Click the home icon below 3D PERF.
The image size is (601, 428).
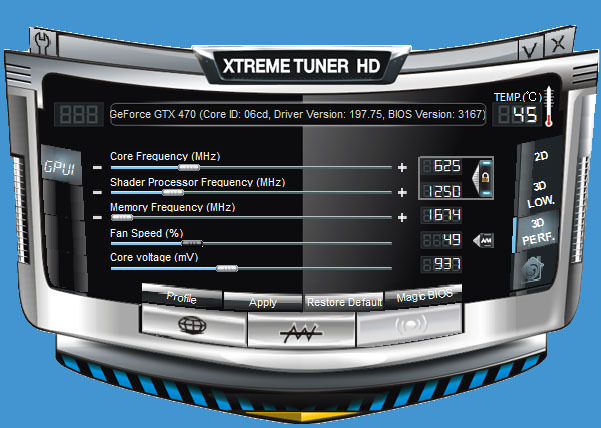coord(533,269)
